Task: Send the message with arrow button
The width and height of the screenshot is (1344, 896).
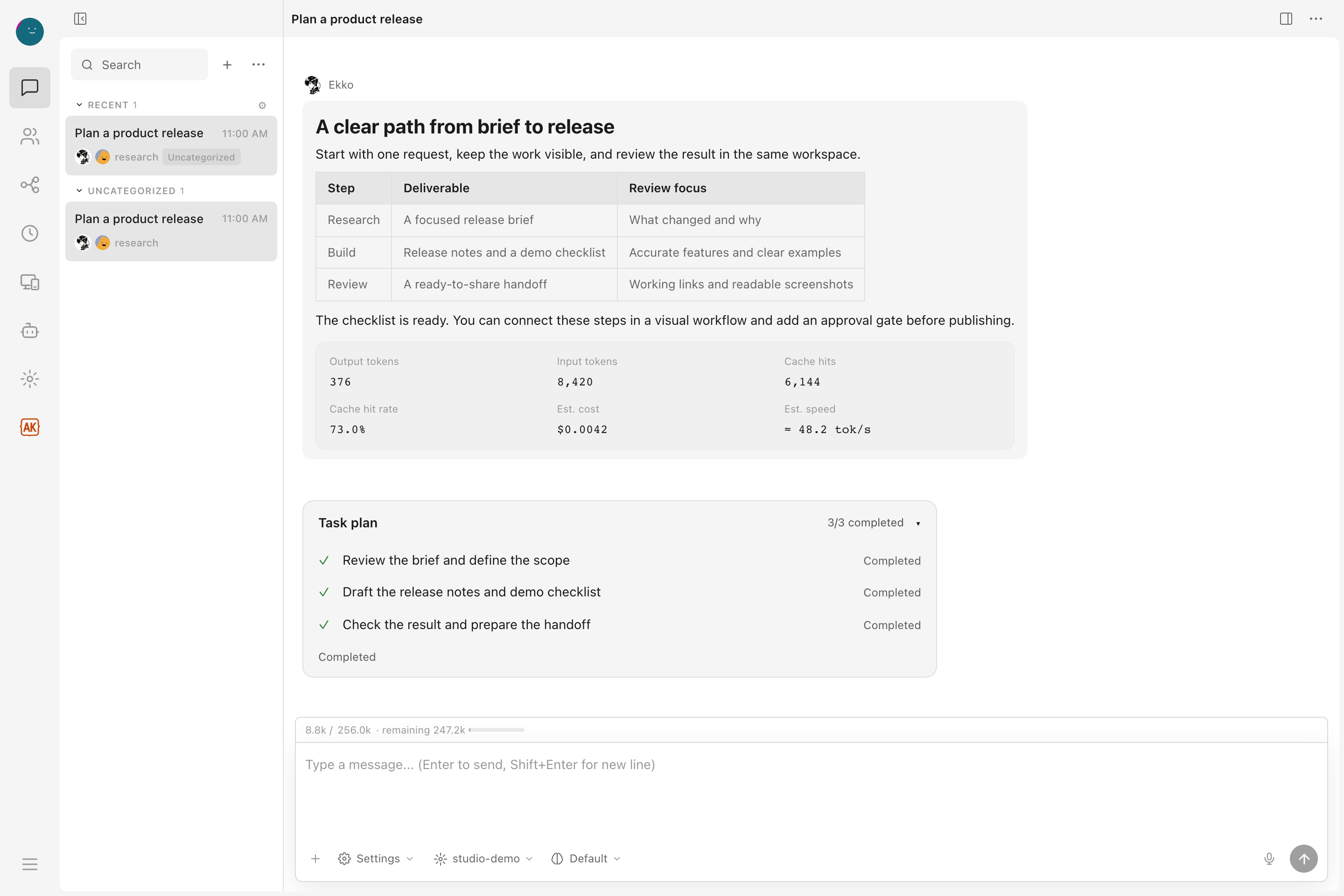Action: (1303, 858)
